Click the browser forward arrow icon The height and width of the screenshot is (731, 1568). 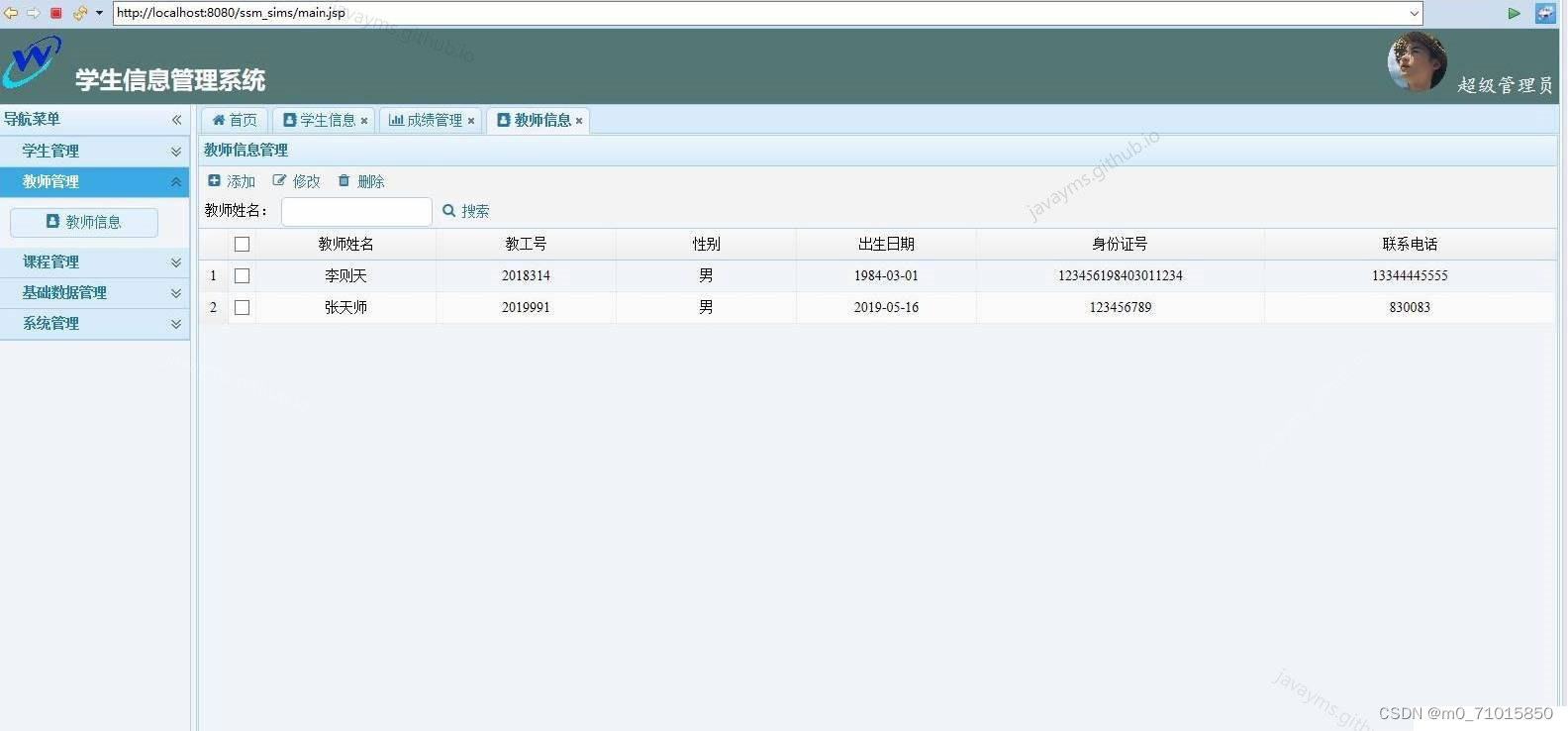[x=34, y=13]
